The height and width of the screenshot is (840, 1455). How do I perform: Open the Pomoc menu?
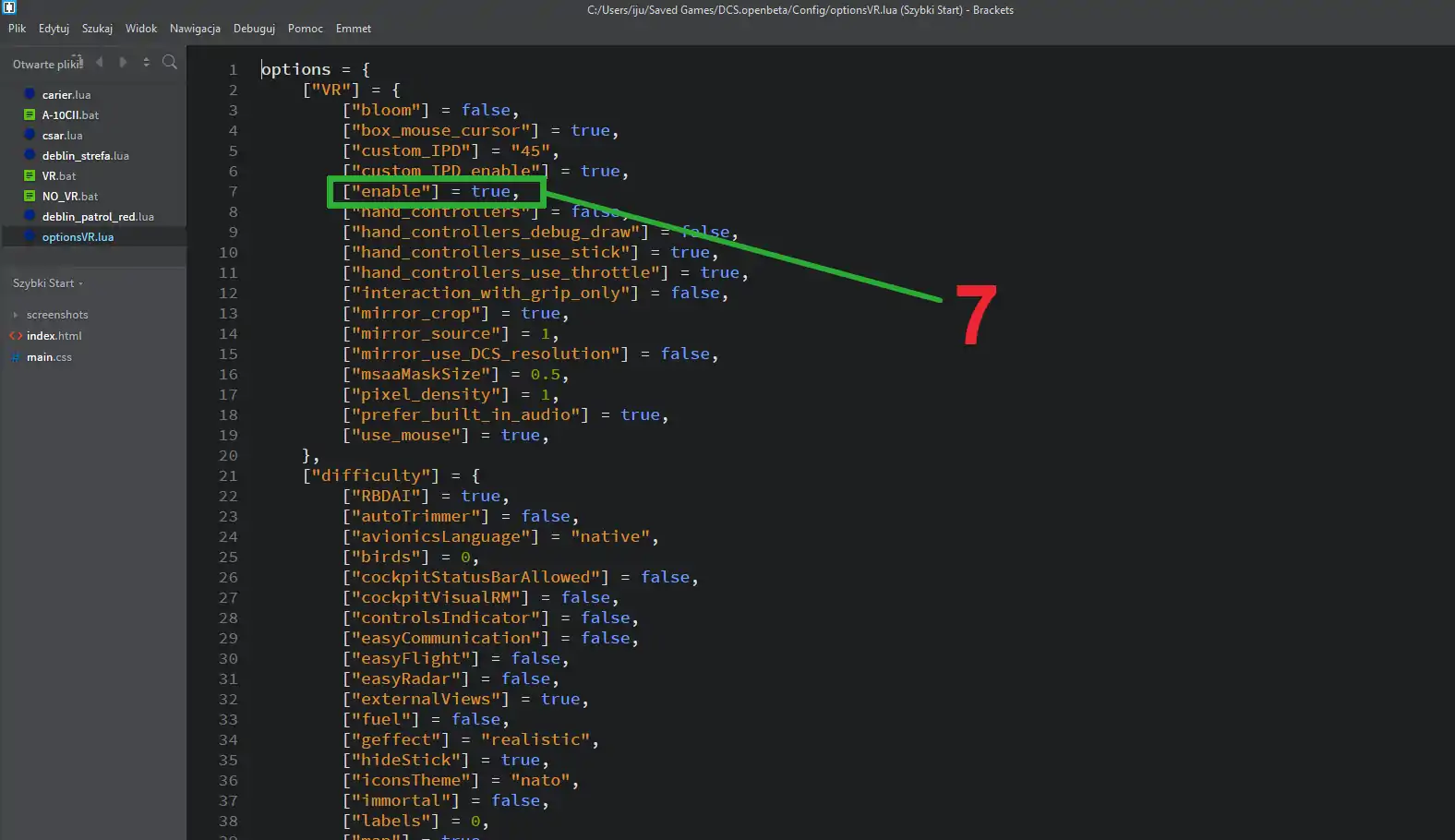tap(306, 29)
